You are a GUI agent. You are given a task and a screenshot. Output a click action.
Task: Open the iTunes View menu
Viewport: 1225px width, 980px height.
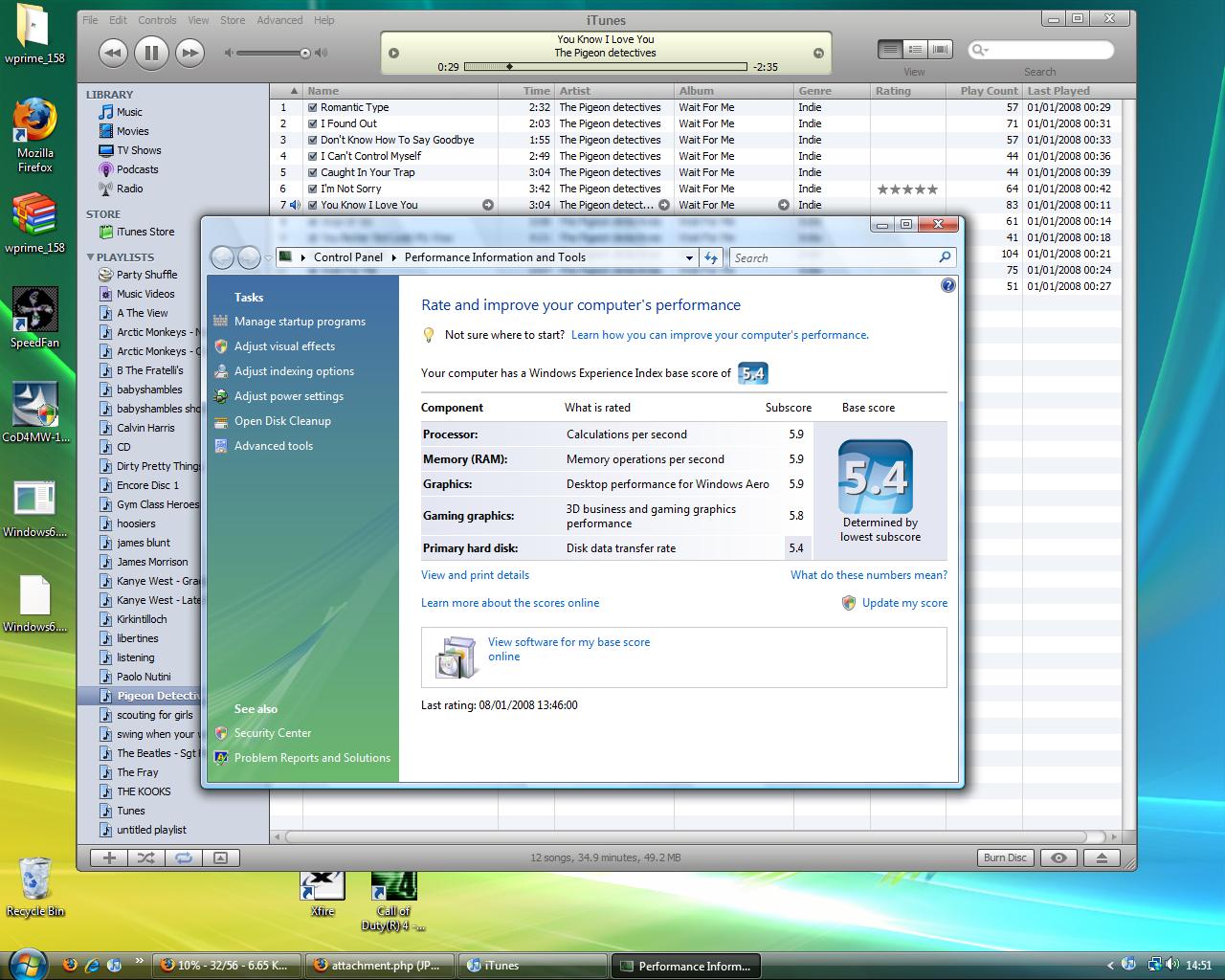[198, 20]
